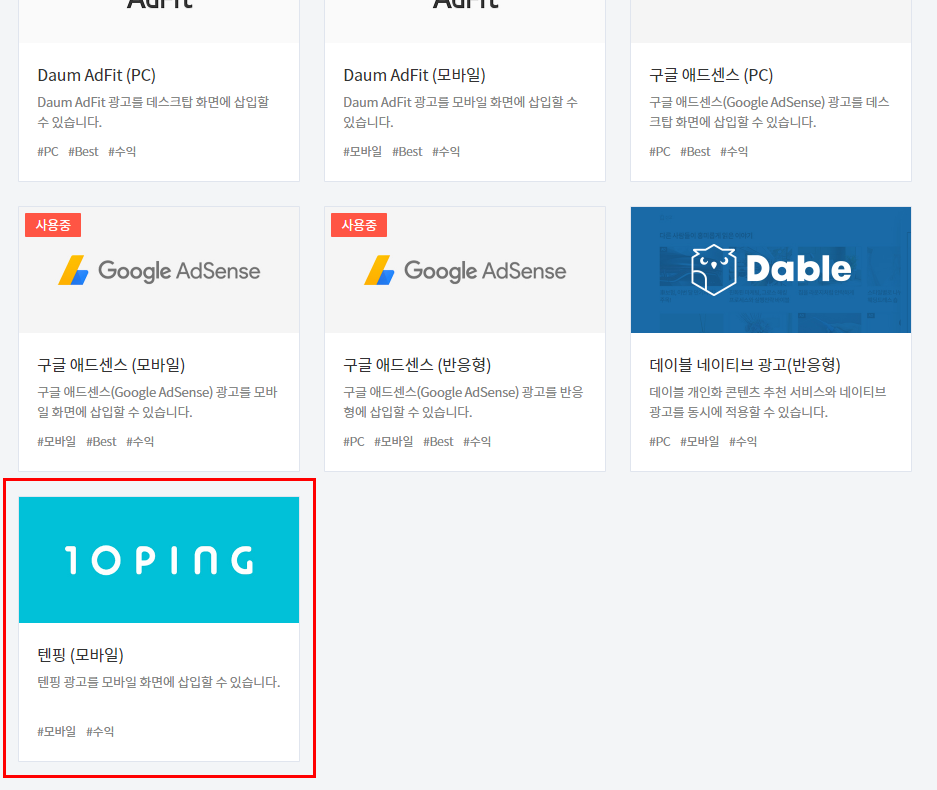Select #Best tag under Daum AdFit (PC)
937x790 pixels.
[83, 152]
